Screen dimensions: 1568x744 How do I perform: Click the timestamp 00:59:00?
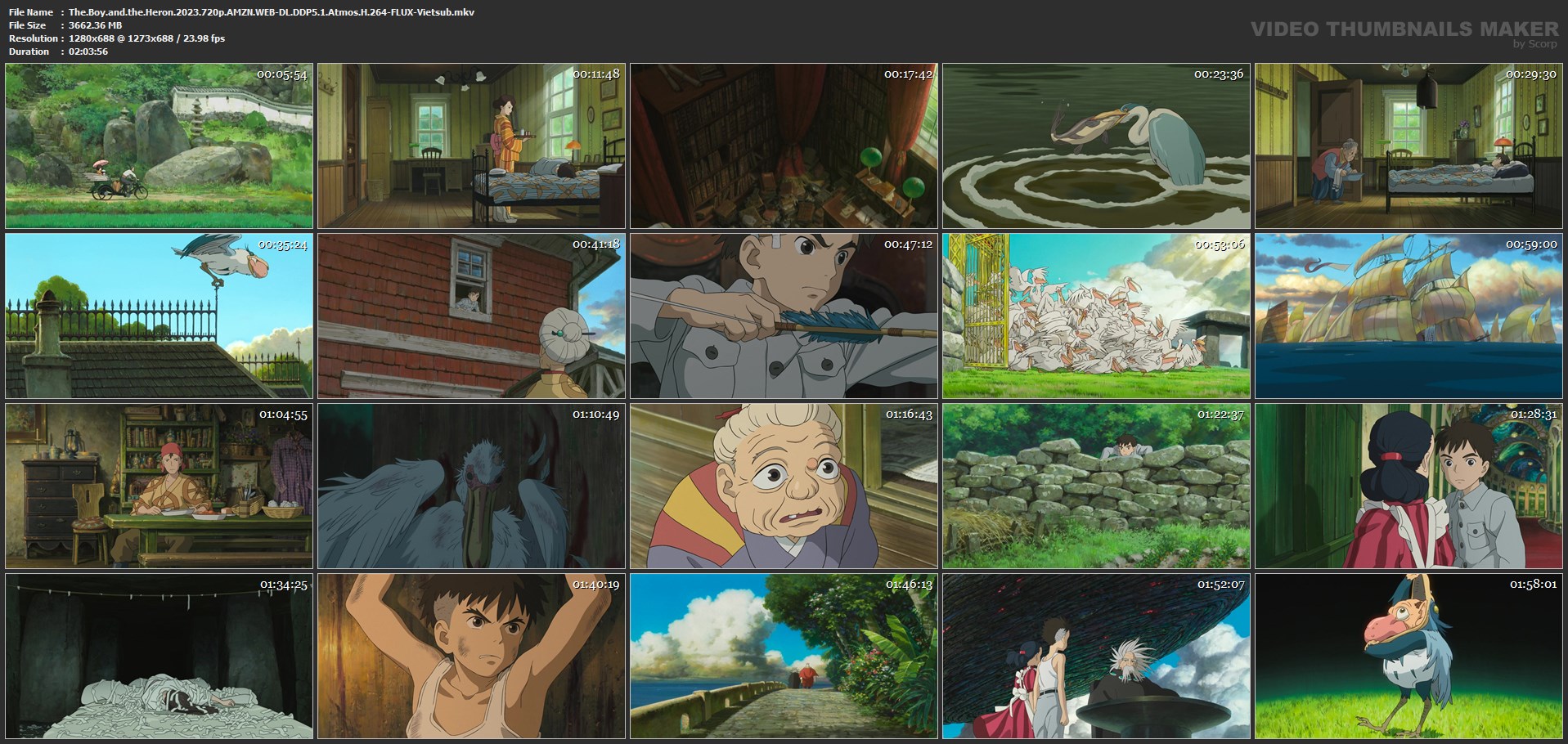pos(1532,244)
